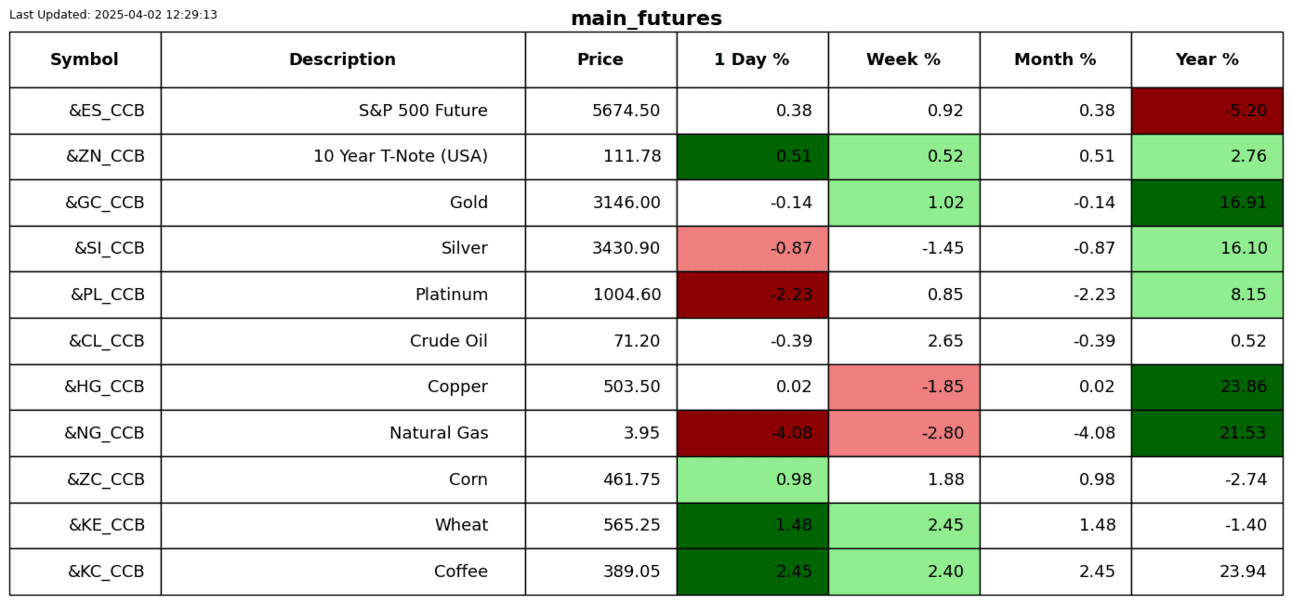Click the Crude Oil description cell
1292x604 pixels.
(x=343, y=341)
